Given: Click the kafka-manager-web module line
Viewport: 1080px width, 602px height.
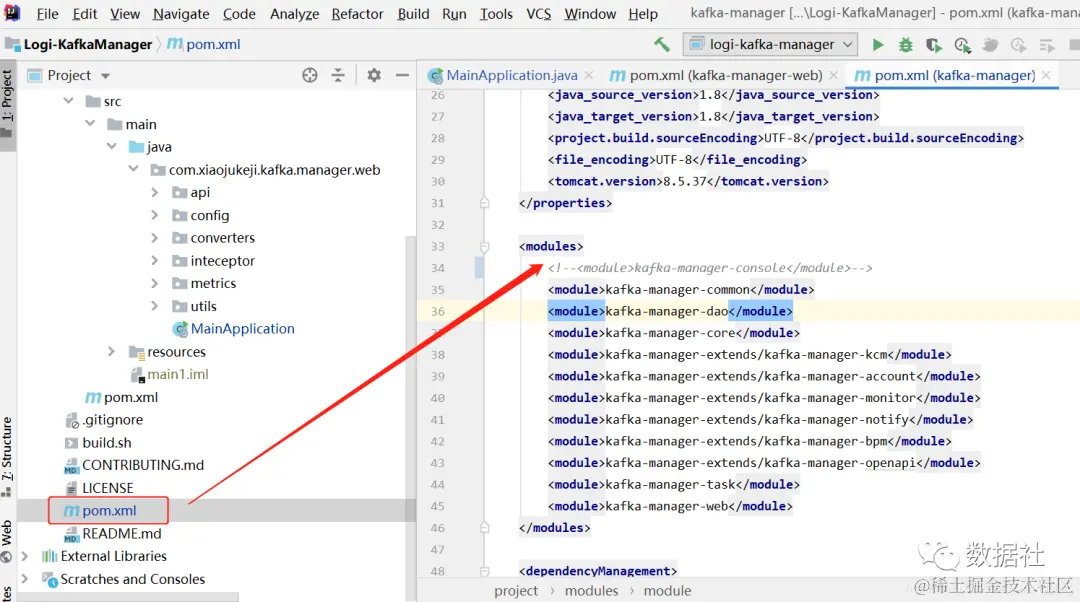Looking at the screenshot, I should pyautogui.click(x=670, y=506).
